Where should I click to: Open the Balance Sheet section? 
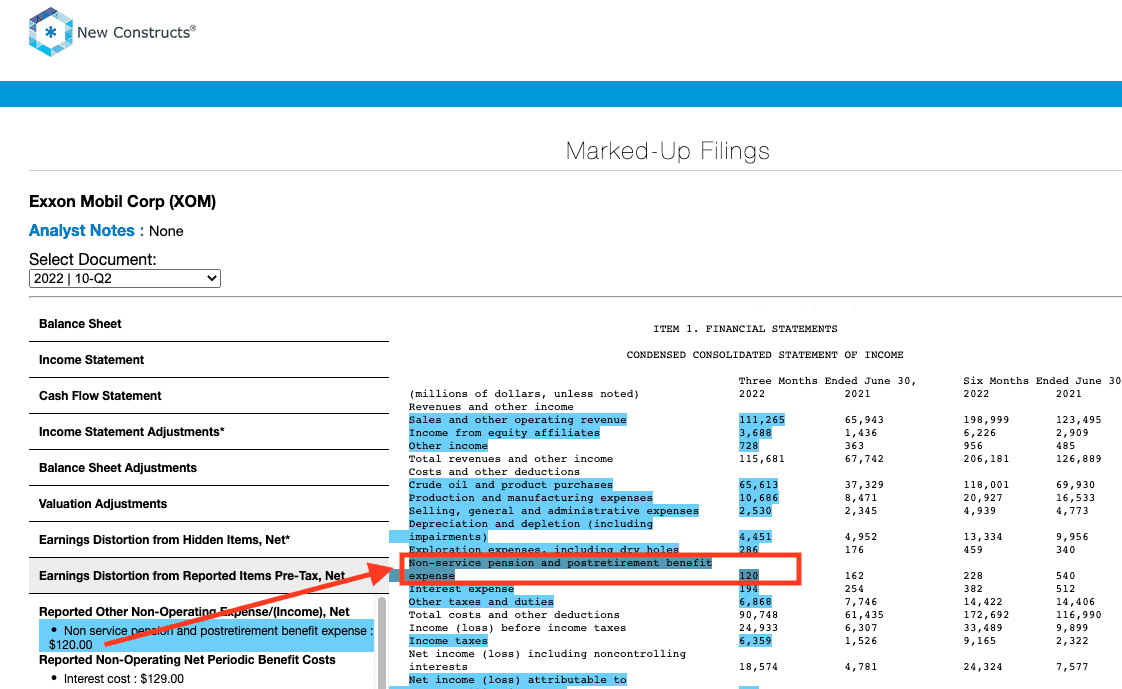coord(209,324)
